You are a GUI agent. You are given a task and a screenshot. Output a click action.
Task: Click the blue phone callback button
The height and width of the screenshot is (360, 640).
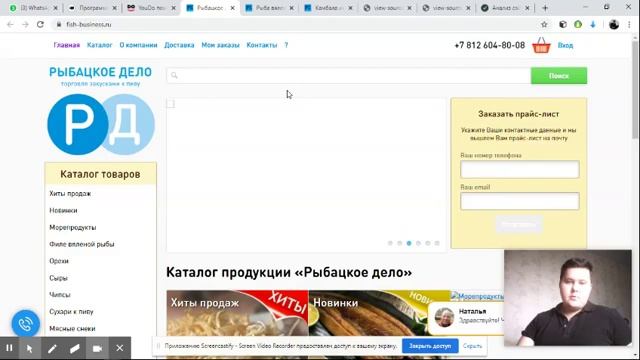tap(26, 324)
